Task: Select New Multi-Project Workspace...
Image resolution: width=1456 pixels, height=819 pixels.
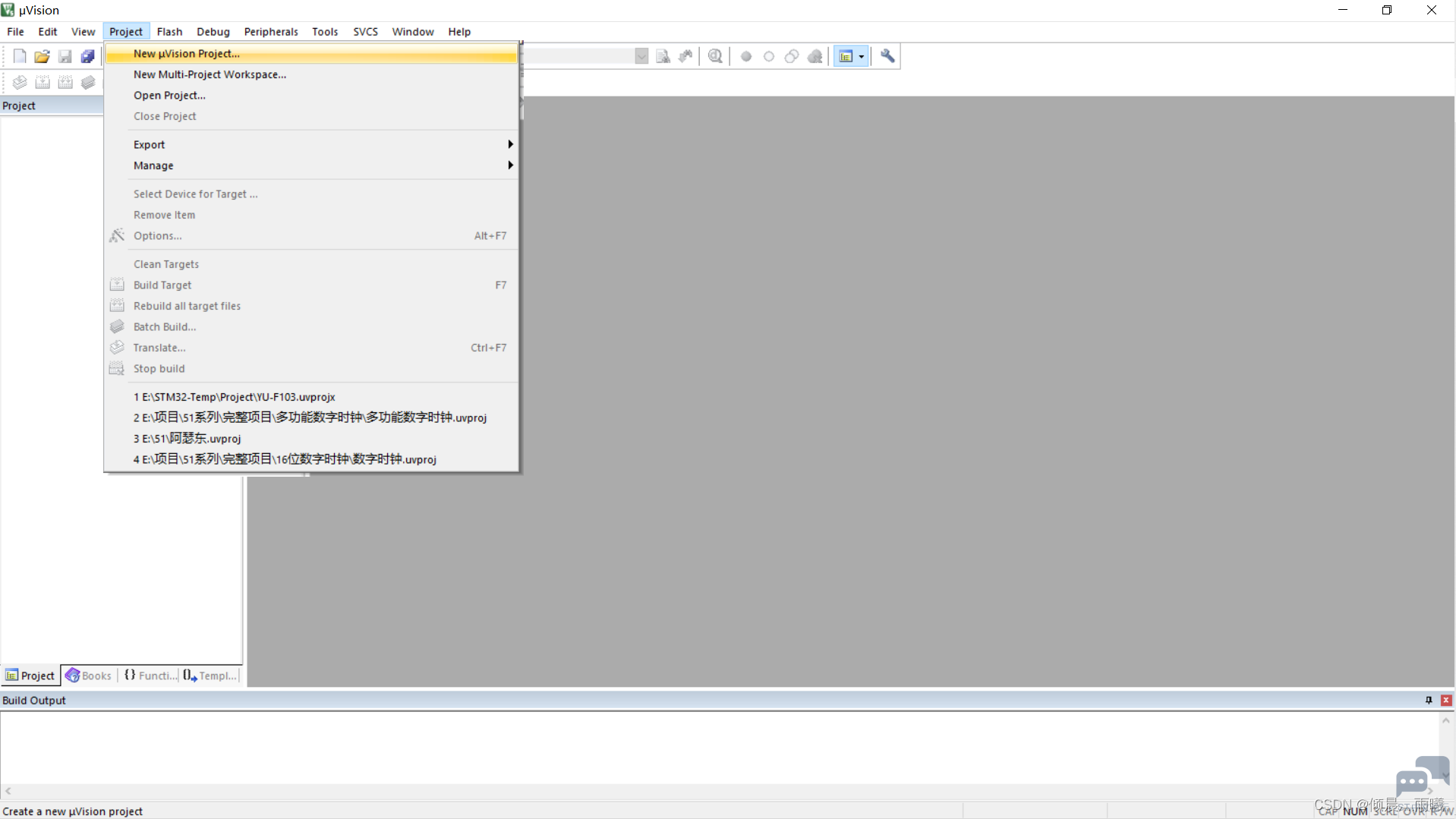Action: [311, 74]
